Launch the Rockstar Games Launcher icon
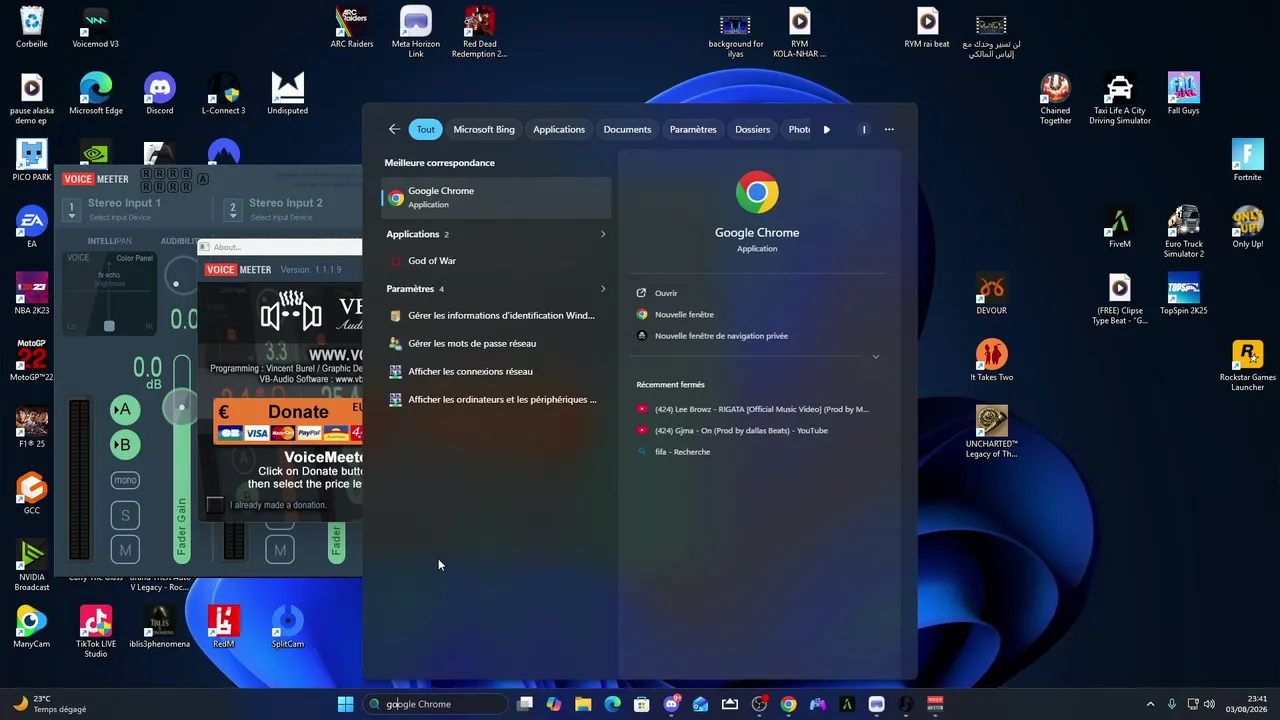The image size is (1280, 720). 1247,366
